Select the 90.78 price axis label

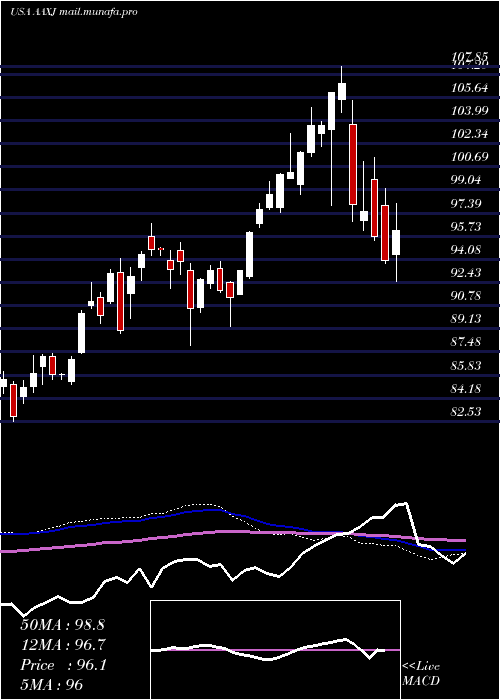(466, 296)
